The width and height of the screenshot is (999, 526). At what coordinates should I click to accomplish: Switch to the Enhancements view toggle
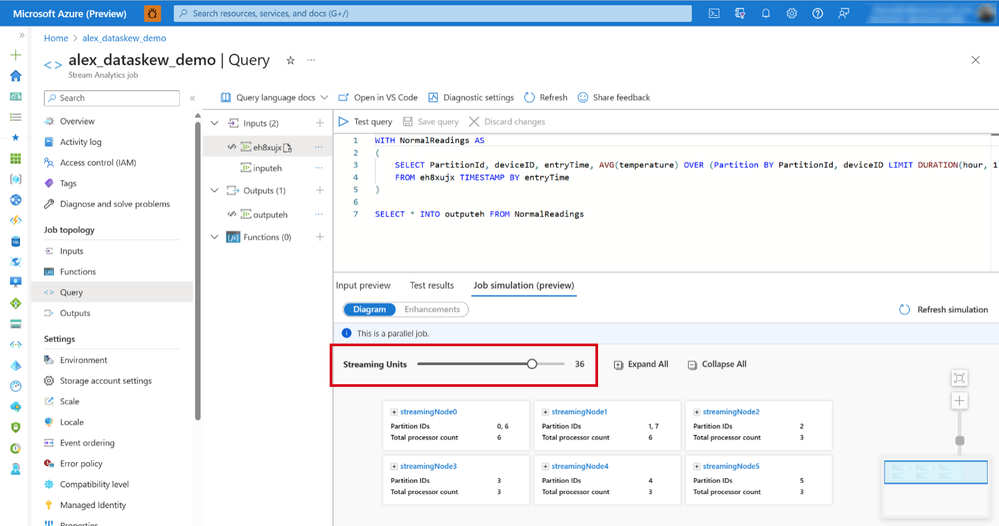(432, 309)
